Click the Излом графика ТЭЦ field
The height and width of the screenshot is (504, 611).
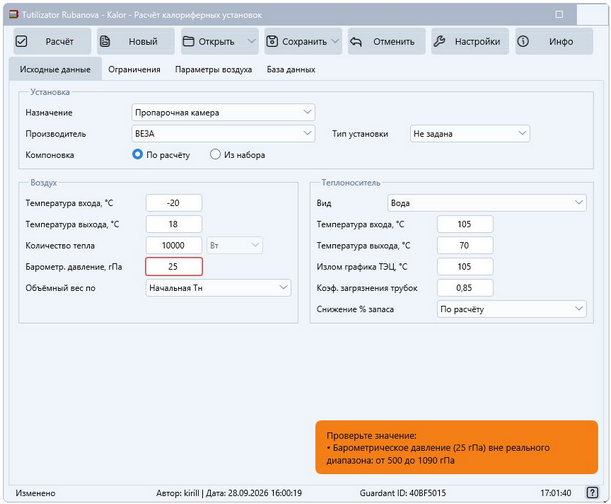[x=465, y=267]
